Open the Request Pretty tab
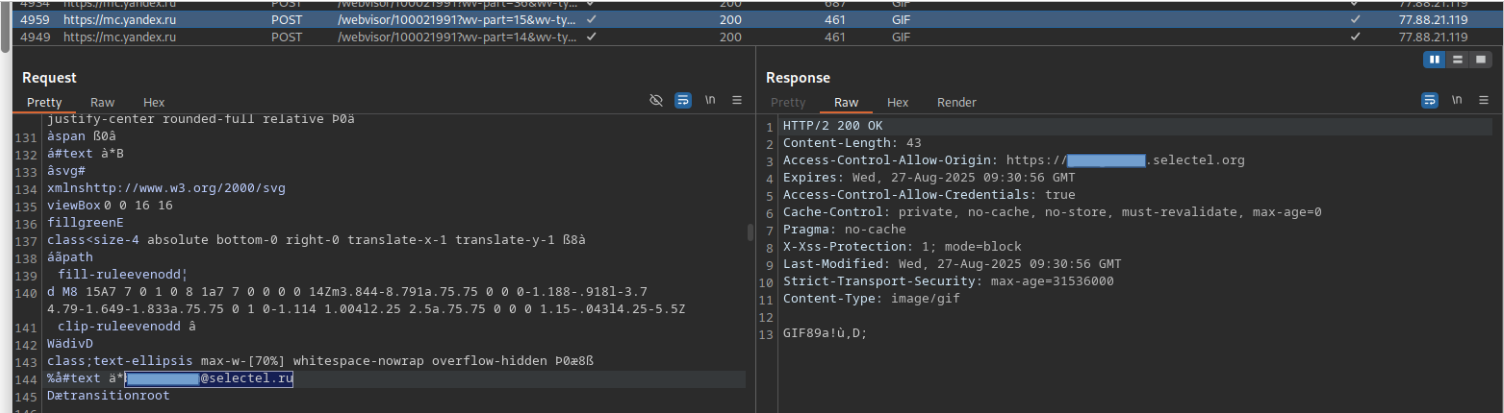Image resolution: width=1504 pixels, height=413 pixels. pos(44,102)
